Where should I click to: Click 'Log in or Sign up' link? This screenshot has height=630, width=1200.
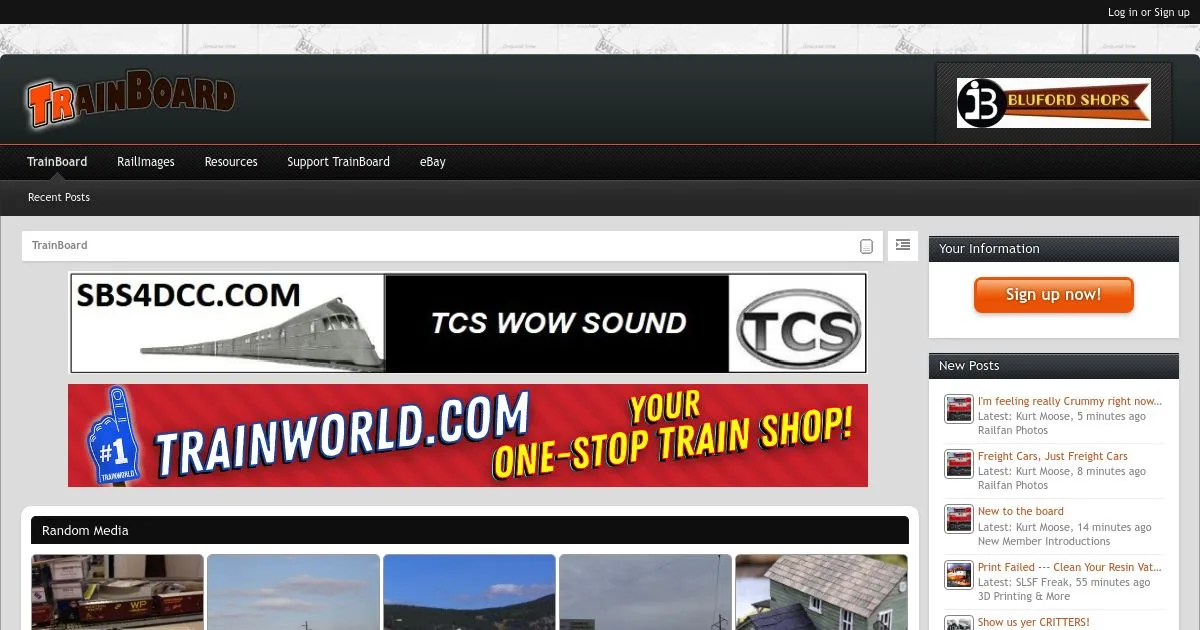[1148, 12]
